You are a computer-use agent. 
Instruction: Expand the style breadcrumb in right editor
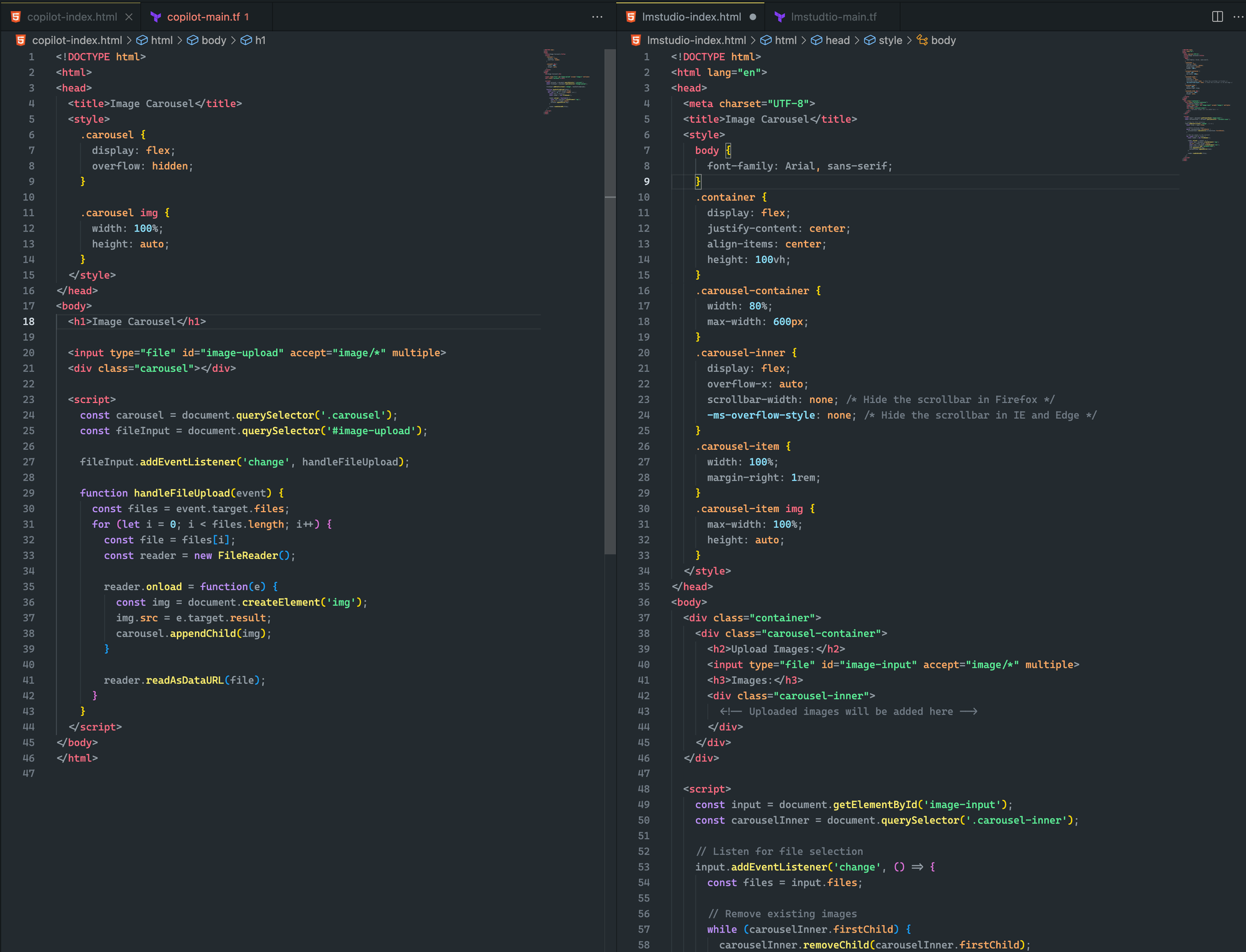890,40
